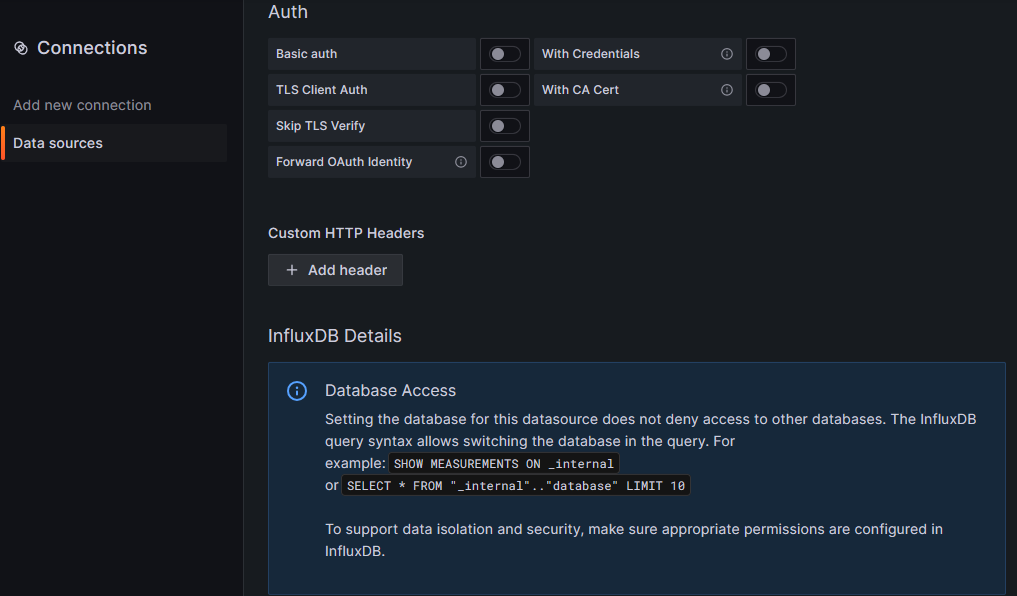The width and height of the screenshot is (1017, 596).
Task: Click the Connections icon in the sidebar
Action: tap(21, 48)
